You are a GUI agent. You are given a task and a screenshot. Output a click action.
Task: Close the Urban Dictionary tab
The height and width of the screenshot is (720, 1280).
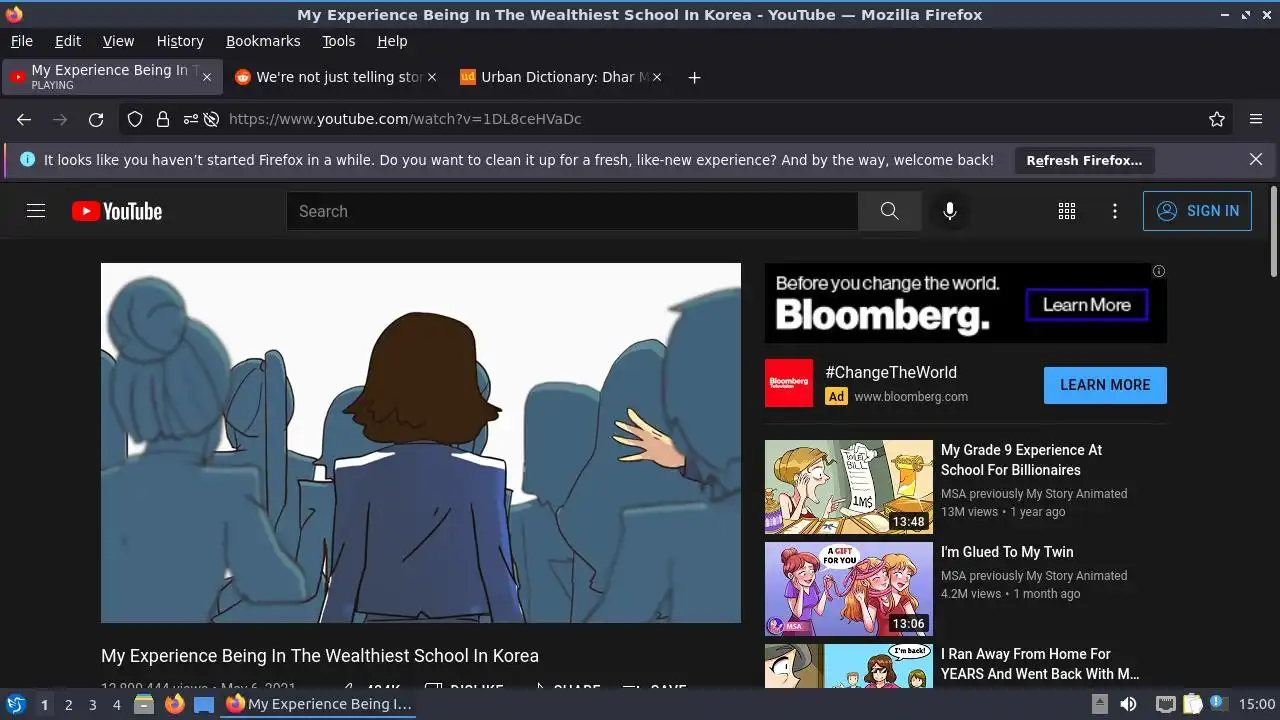click(x=657, y=77)
